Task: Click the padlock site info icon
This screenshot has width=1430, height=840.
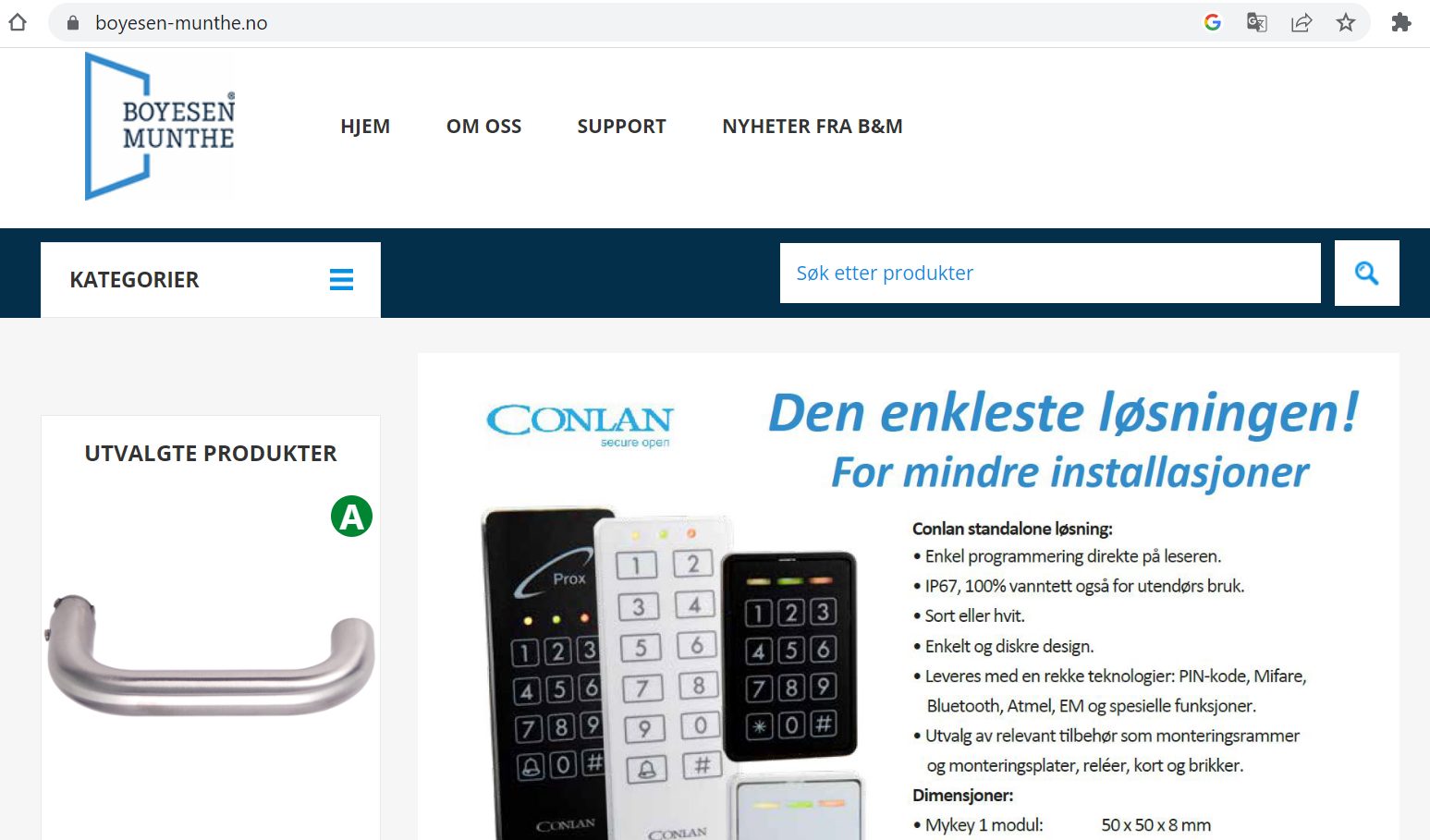Action: 73,23
